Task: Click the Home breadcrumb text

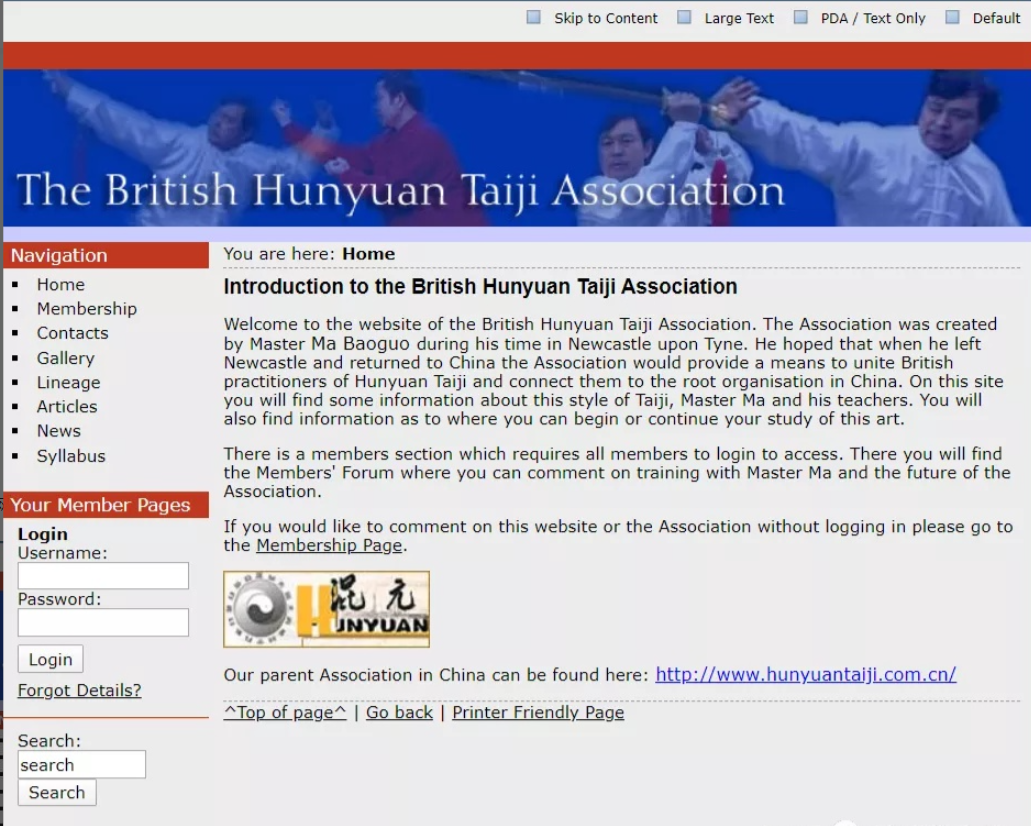Action: (x=368, y=254)
